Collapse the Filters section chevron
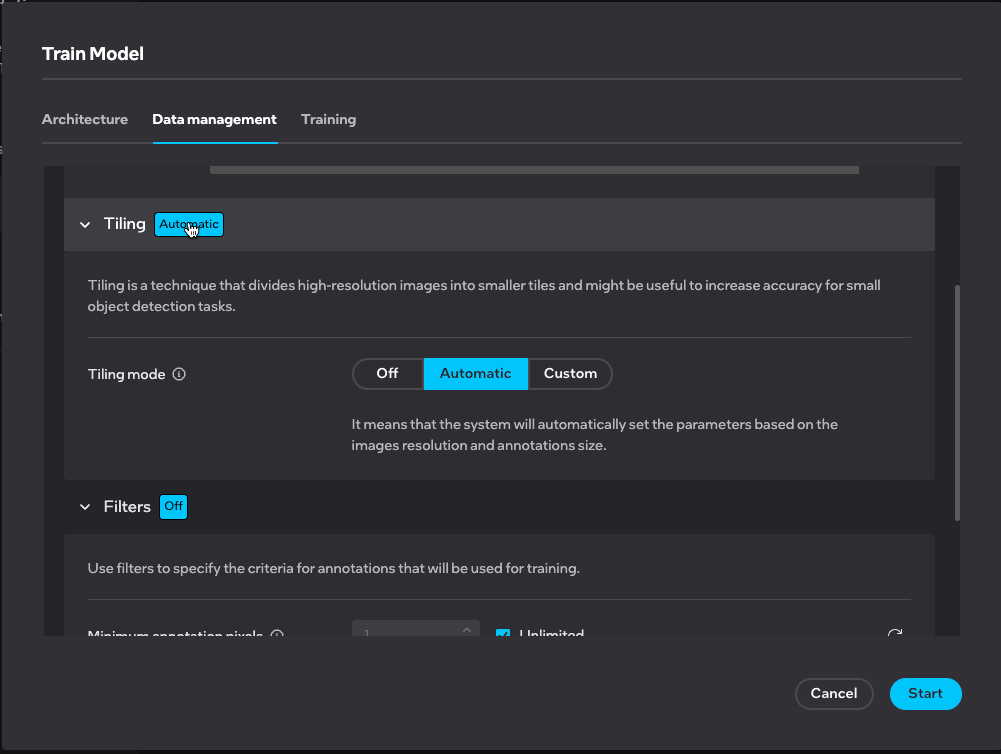The height and width of the screenshot is (754, 1001). [85, 507]
